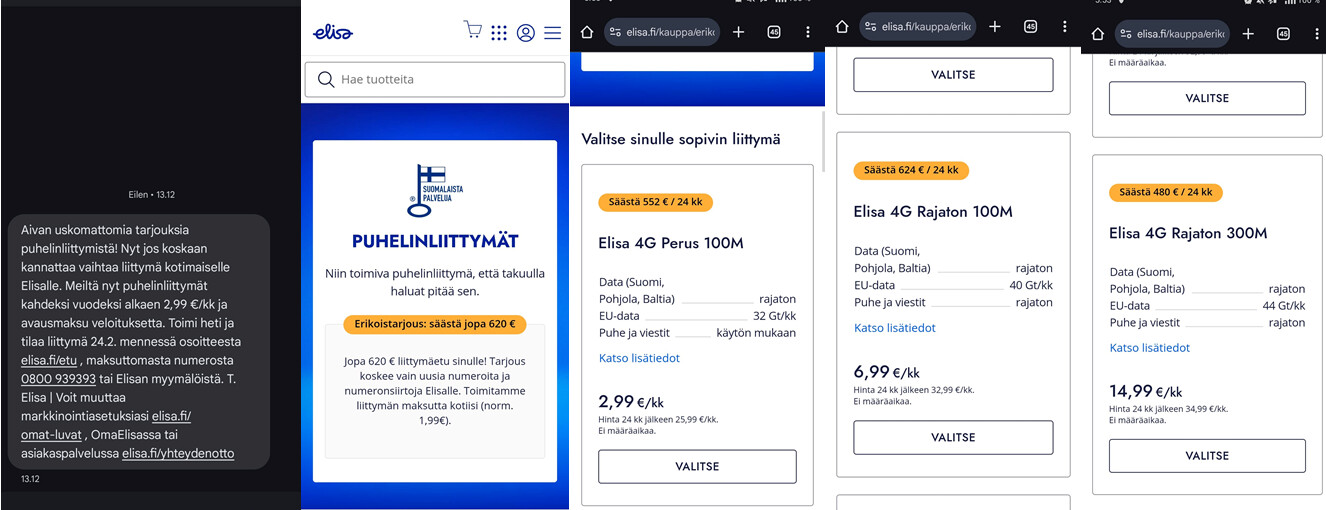Open the user account icon in the Elisa header
Viewport: 1326px width, 510px height.
pos(526,32)
